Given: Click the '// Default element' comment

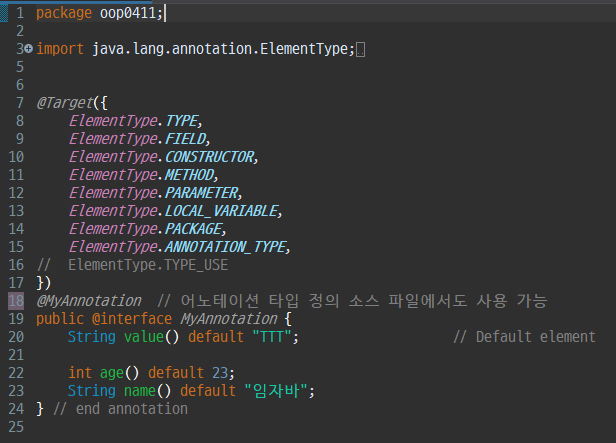Looking at the screenshot, I should tap(524, 337).
